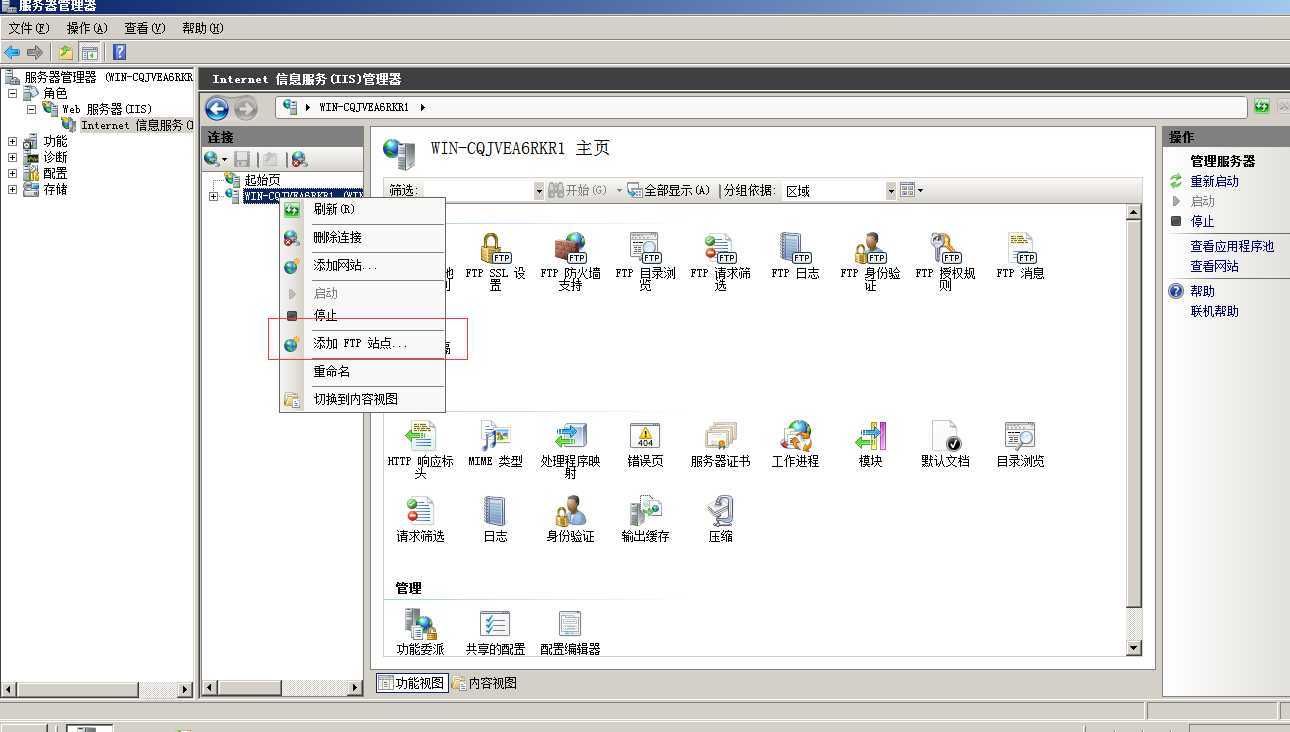The height and width of the screenshot is (732, 1290).
Task: Open the 错误页 (404) feature
Action: (645, 443)
